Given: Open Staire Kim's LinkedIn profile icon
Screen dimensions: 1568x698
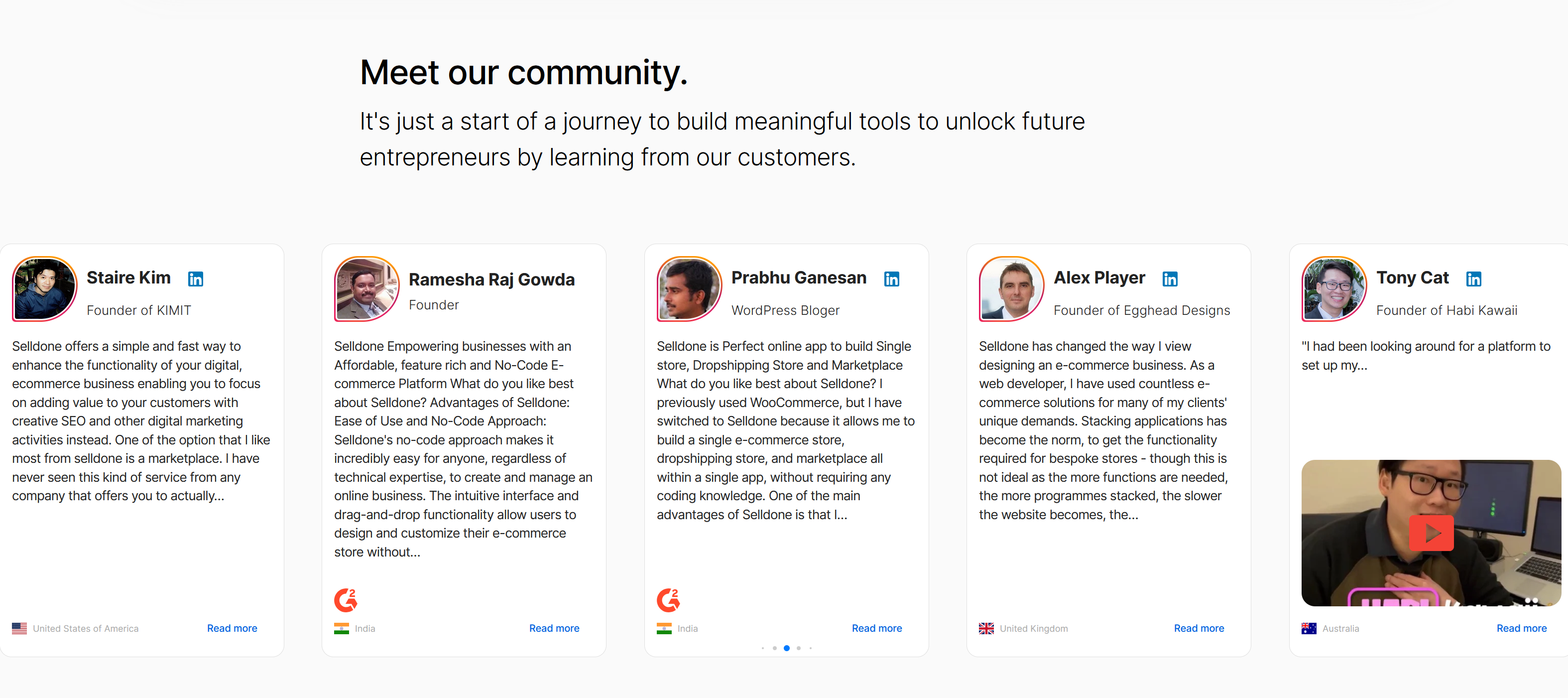Looking at the screenshot, I should click(195, 279).
